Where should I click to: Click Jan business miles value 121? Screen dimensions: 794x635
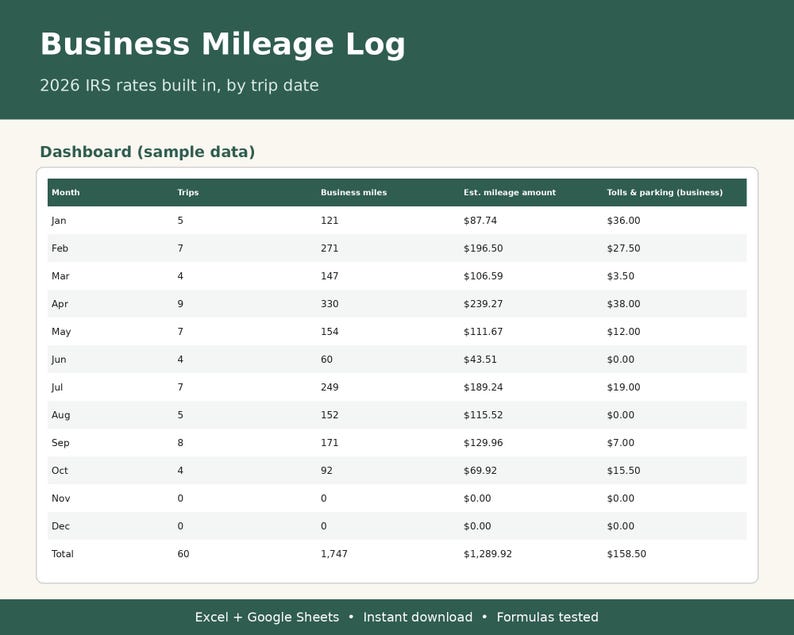click(329, 221)
